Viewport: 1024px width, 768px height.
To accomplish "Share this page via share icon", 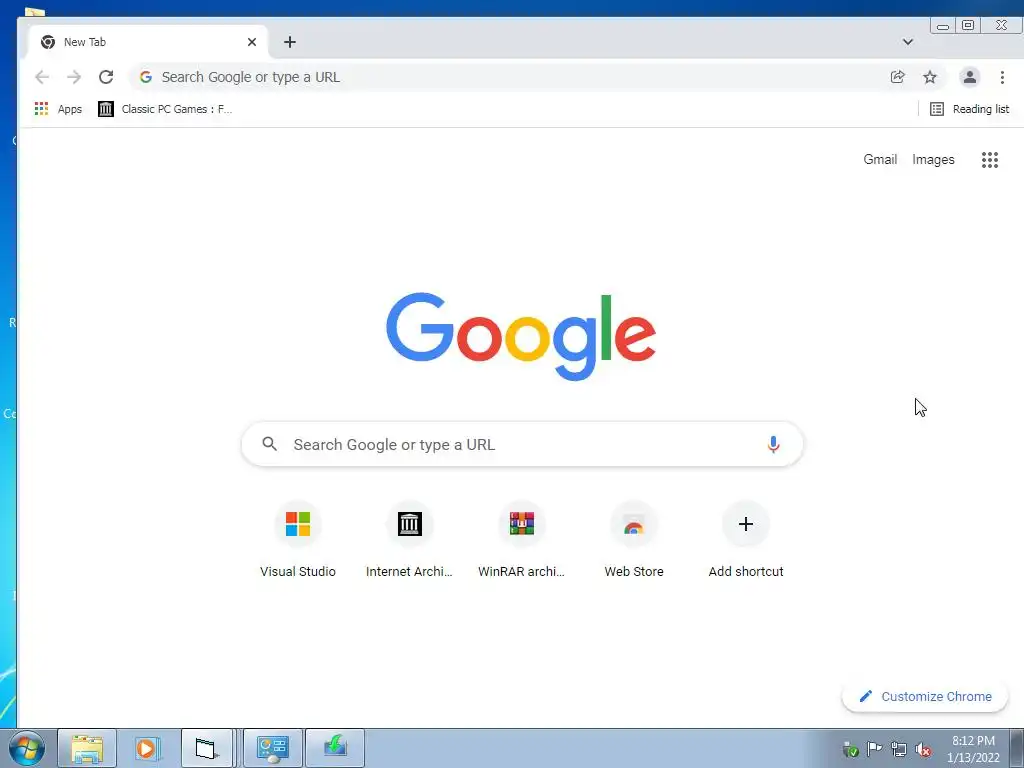I will click(x=897, y=77).
